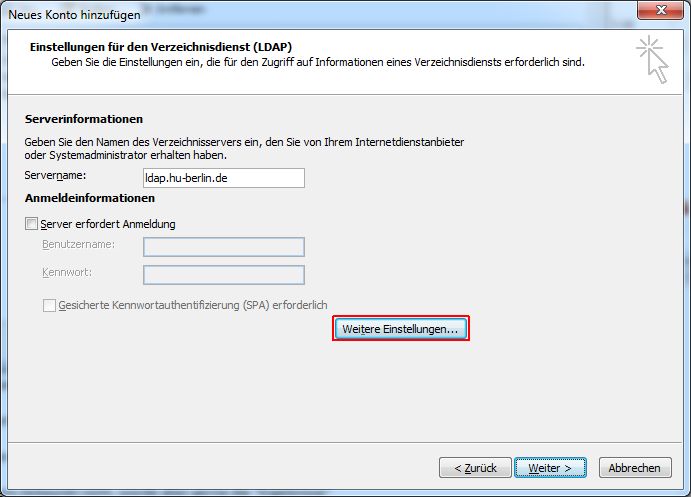Click the Benutzername label
Screen dimensions: 691x497
tap(78, 245)
